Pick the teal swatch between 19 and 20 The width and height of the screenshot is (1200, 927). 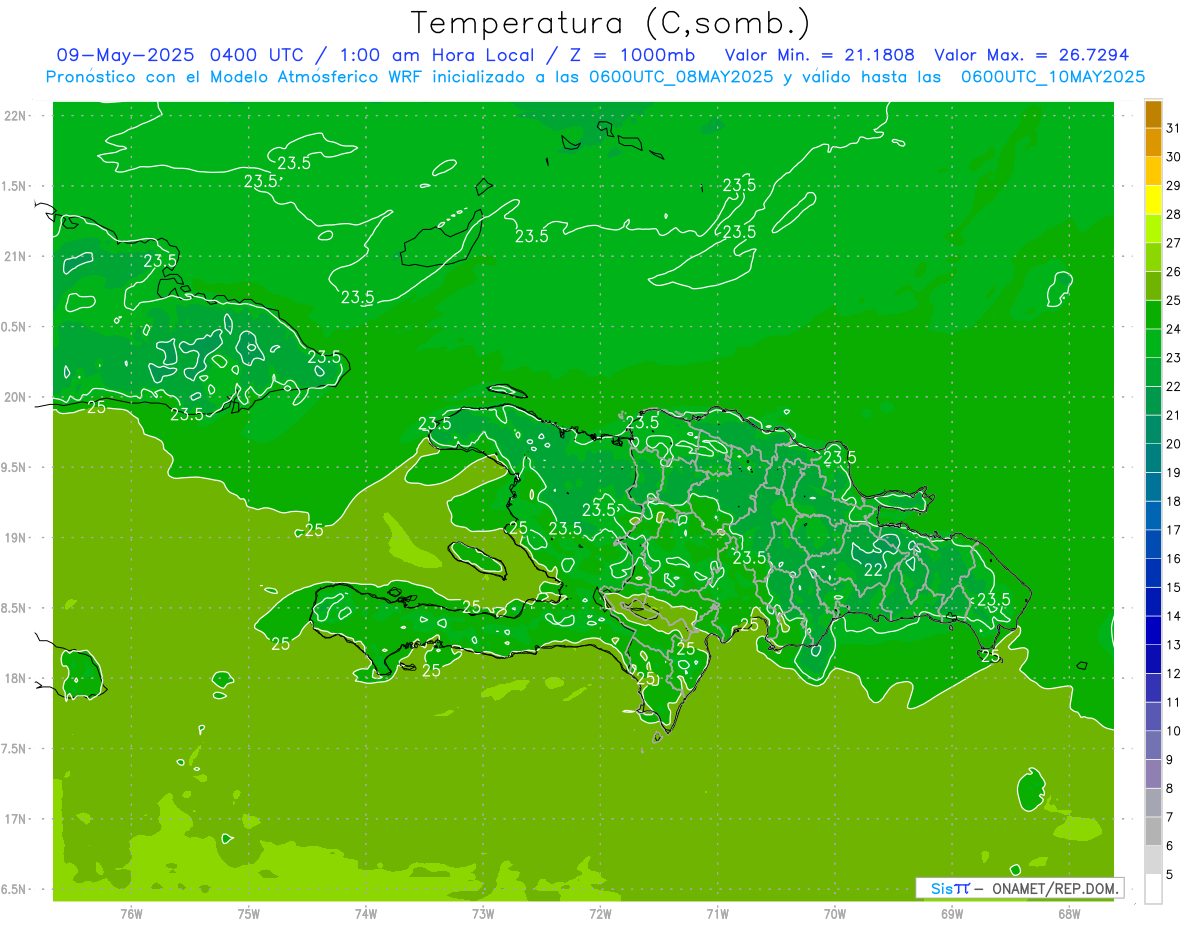click(x=1153, y=458)
